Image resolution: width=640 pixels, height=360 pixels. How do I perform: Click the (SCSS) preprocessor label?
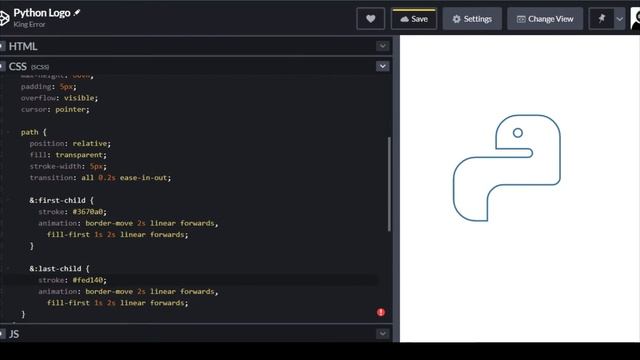tap(40, 67)
